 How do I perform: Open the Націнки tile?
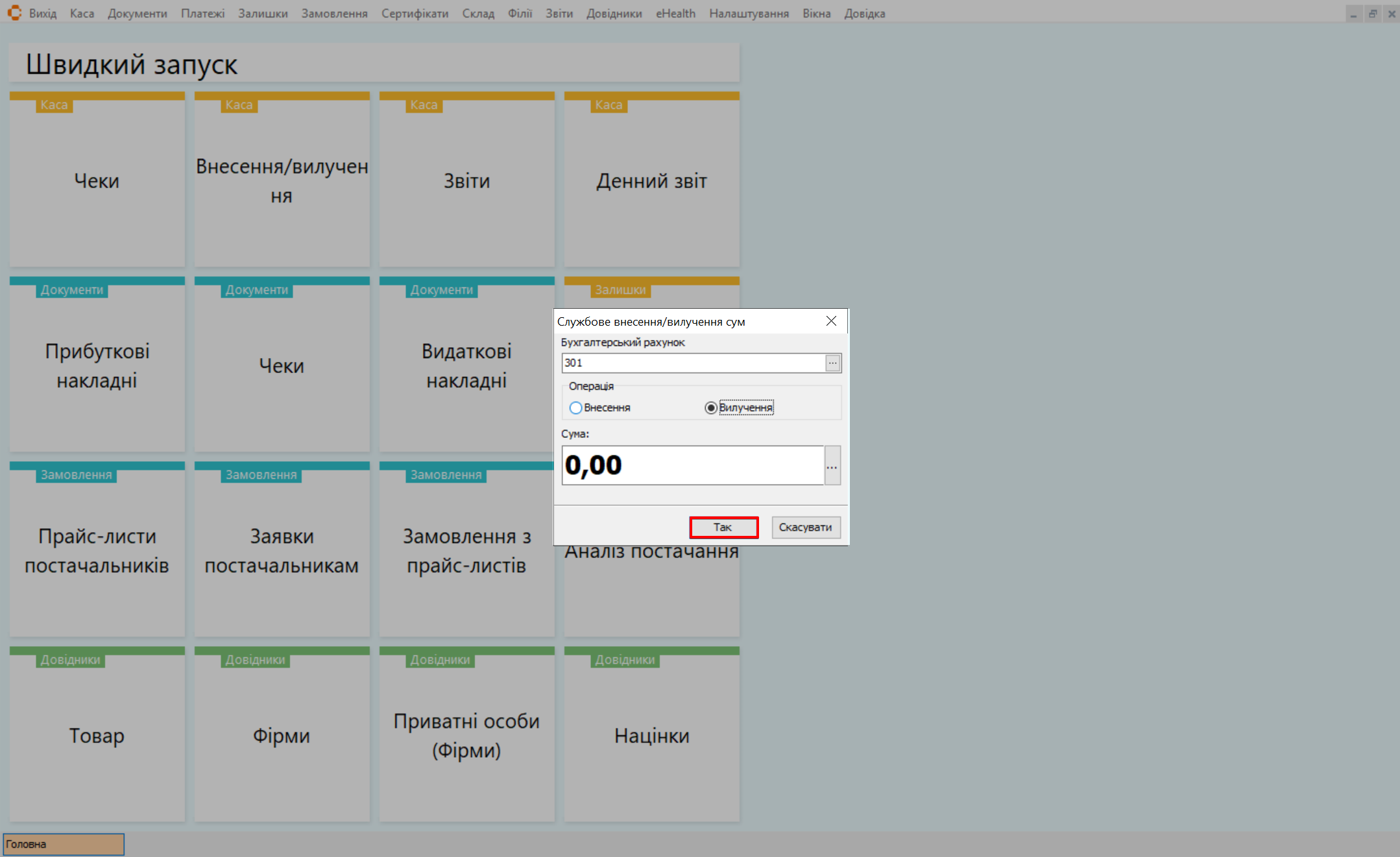tap(651, 736)
